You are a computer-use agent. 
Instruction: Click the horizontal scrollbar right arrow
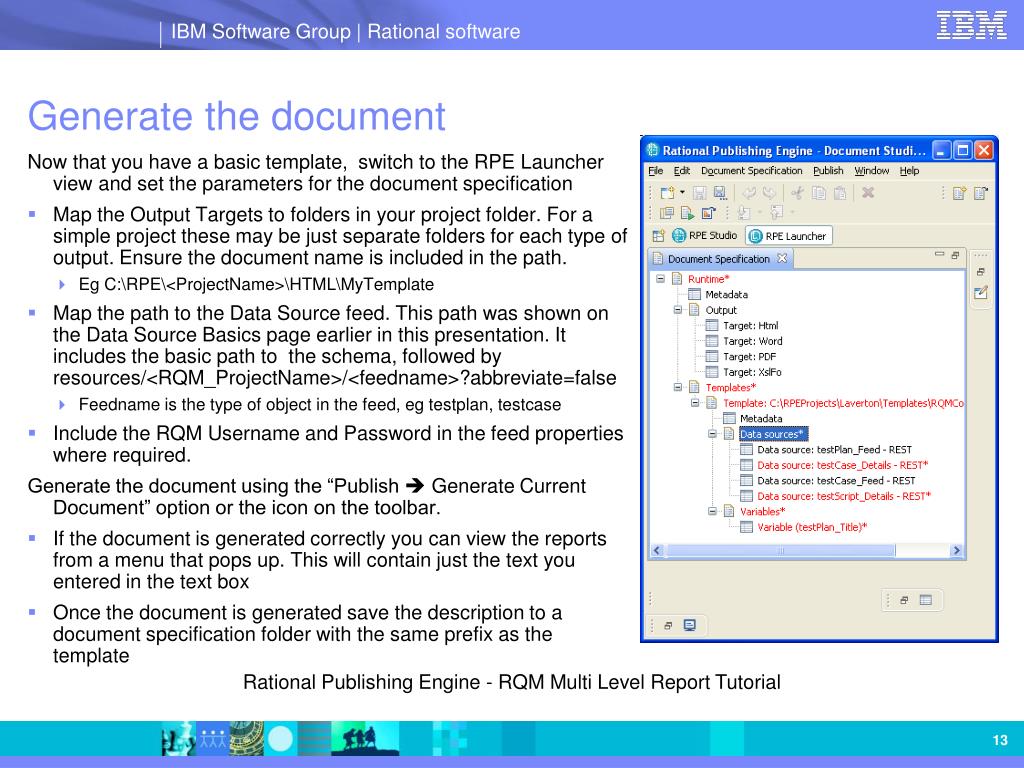coord(957,551)
